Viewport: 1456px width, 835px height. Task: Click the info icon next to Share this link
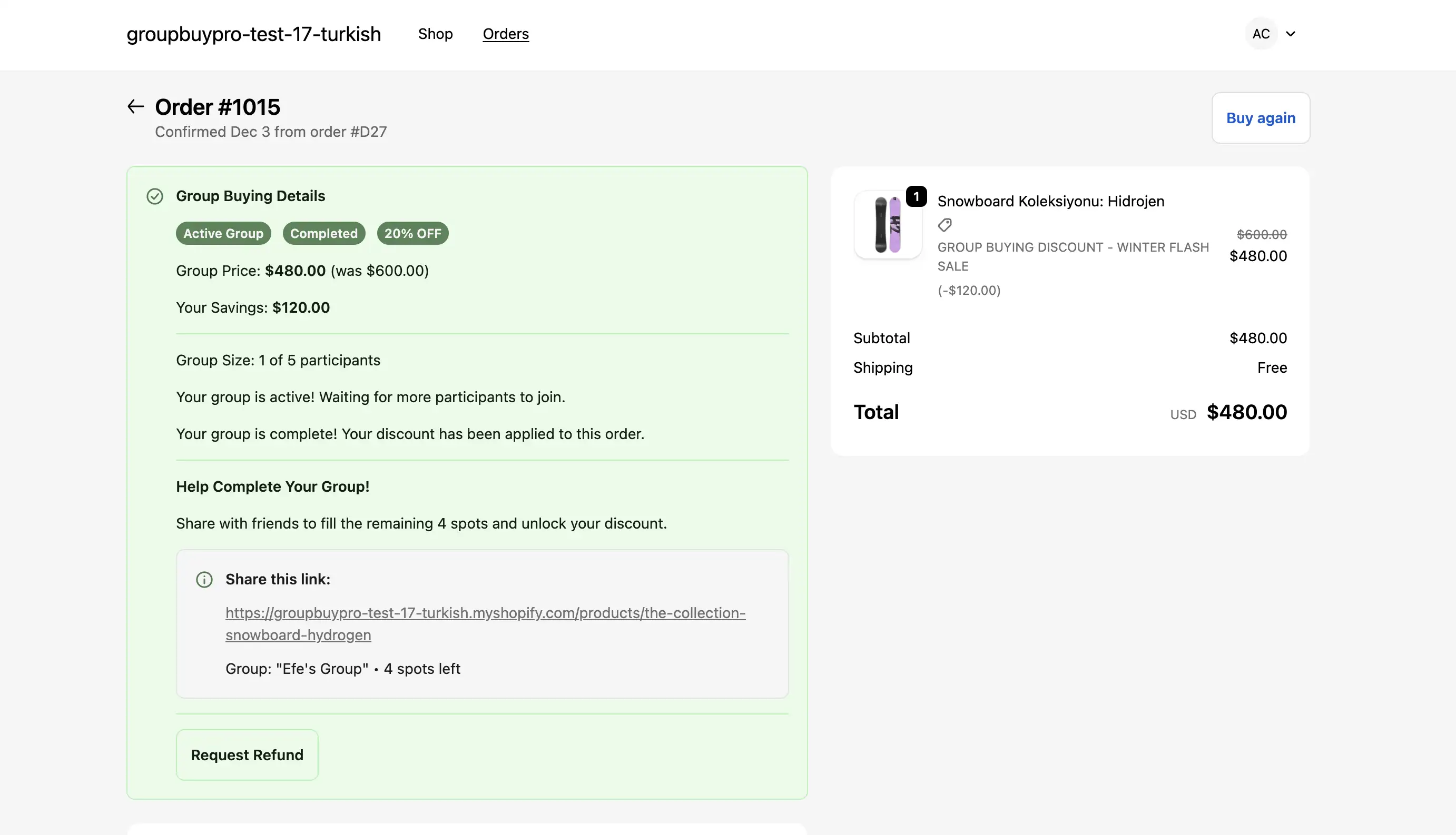pos(204,580)
